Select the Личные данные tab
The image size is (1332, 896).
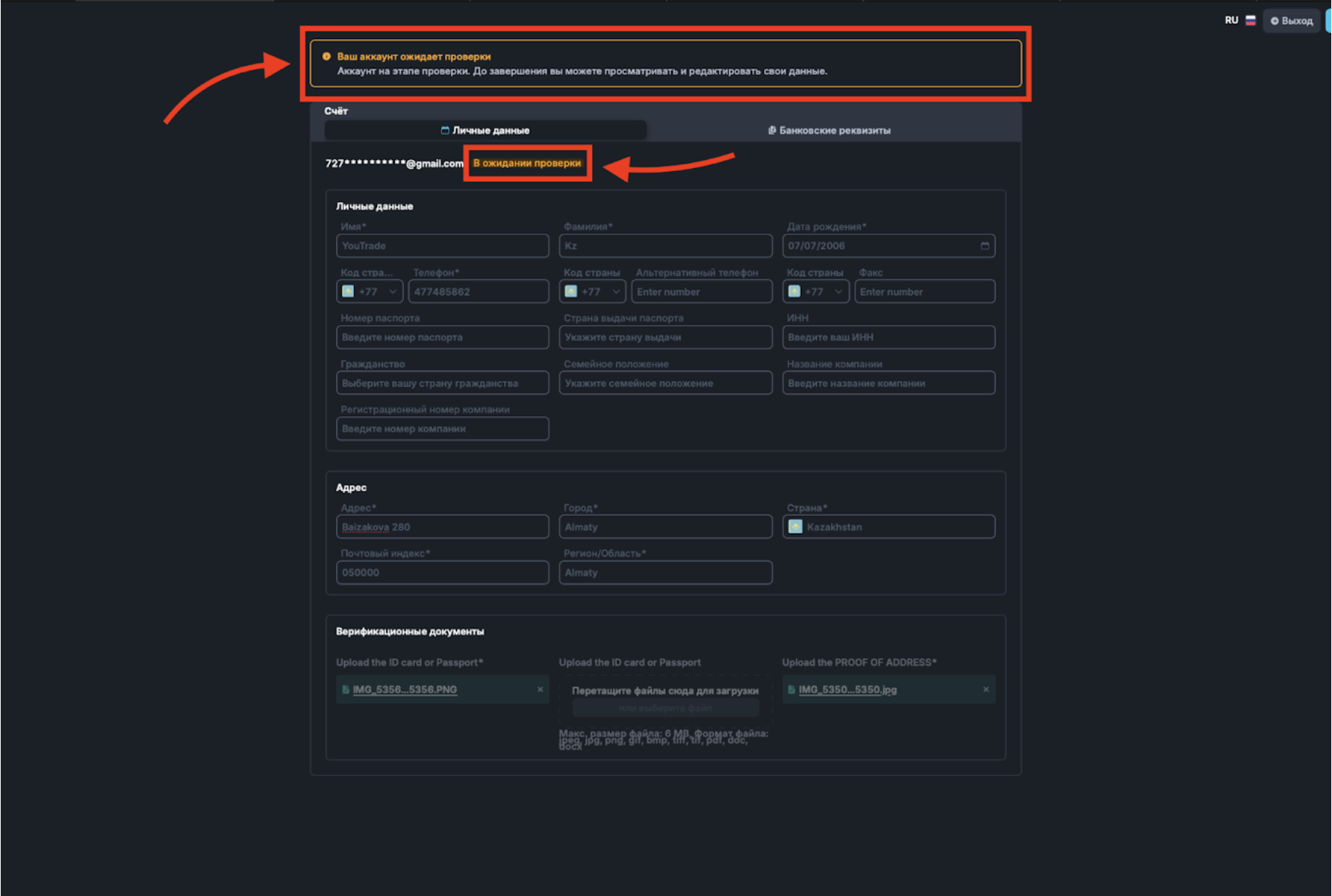(x=486, y=130)
